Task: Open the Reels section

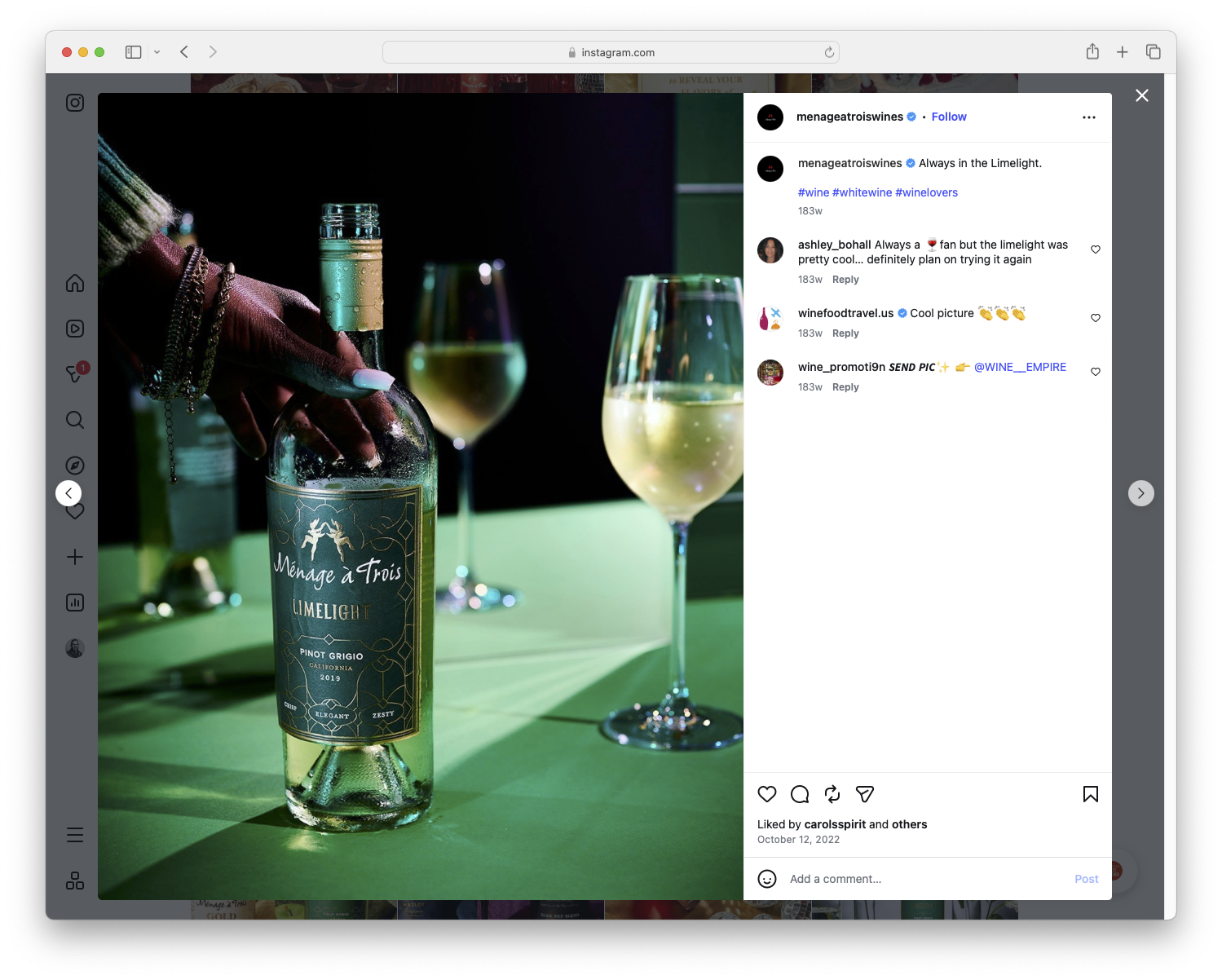Action: pyautogui.click(x=74, y=329)
